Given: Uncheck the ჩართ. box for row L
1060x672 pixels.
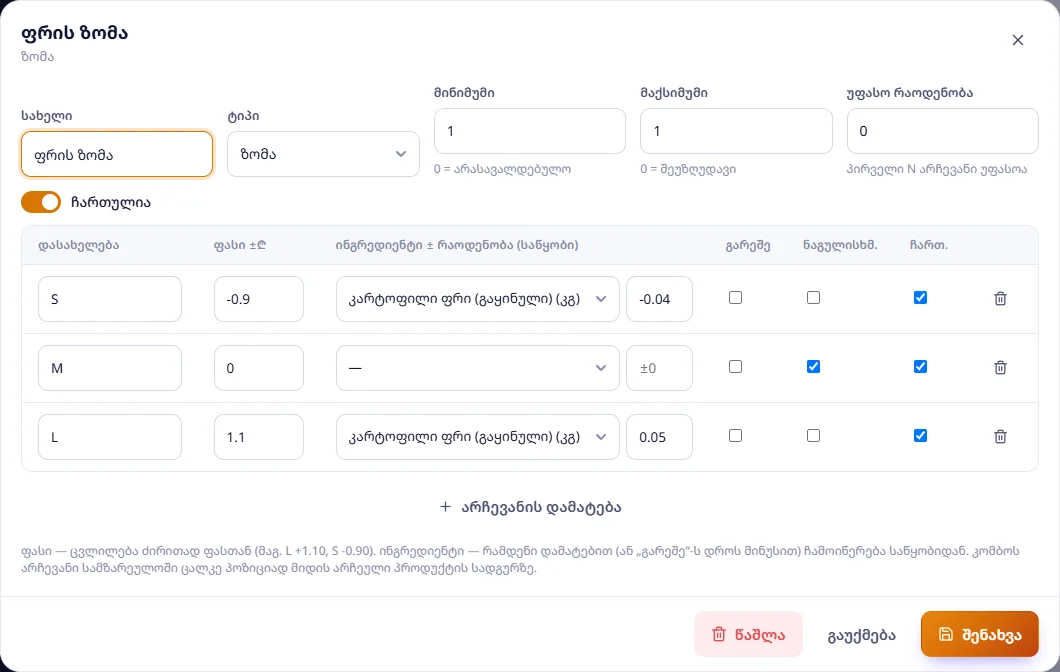Looking at the screenshot, I should click(x=920, y=435).
